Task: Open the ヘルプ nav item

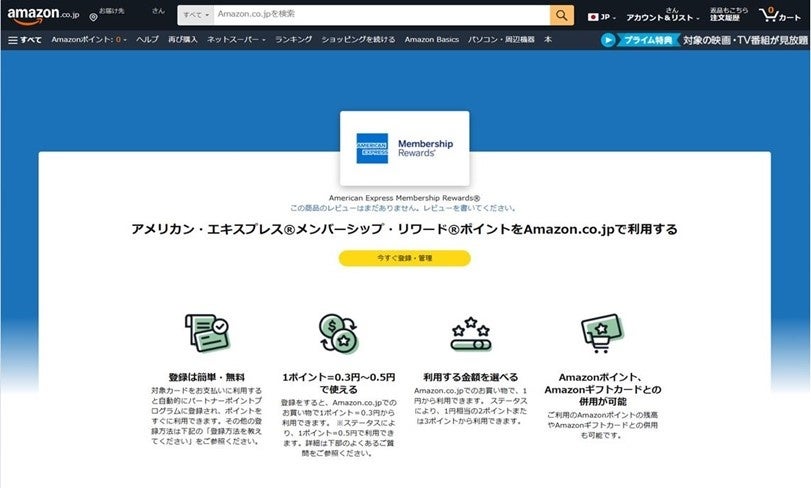Action: tap(147, 40)
